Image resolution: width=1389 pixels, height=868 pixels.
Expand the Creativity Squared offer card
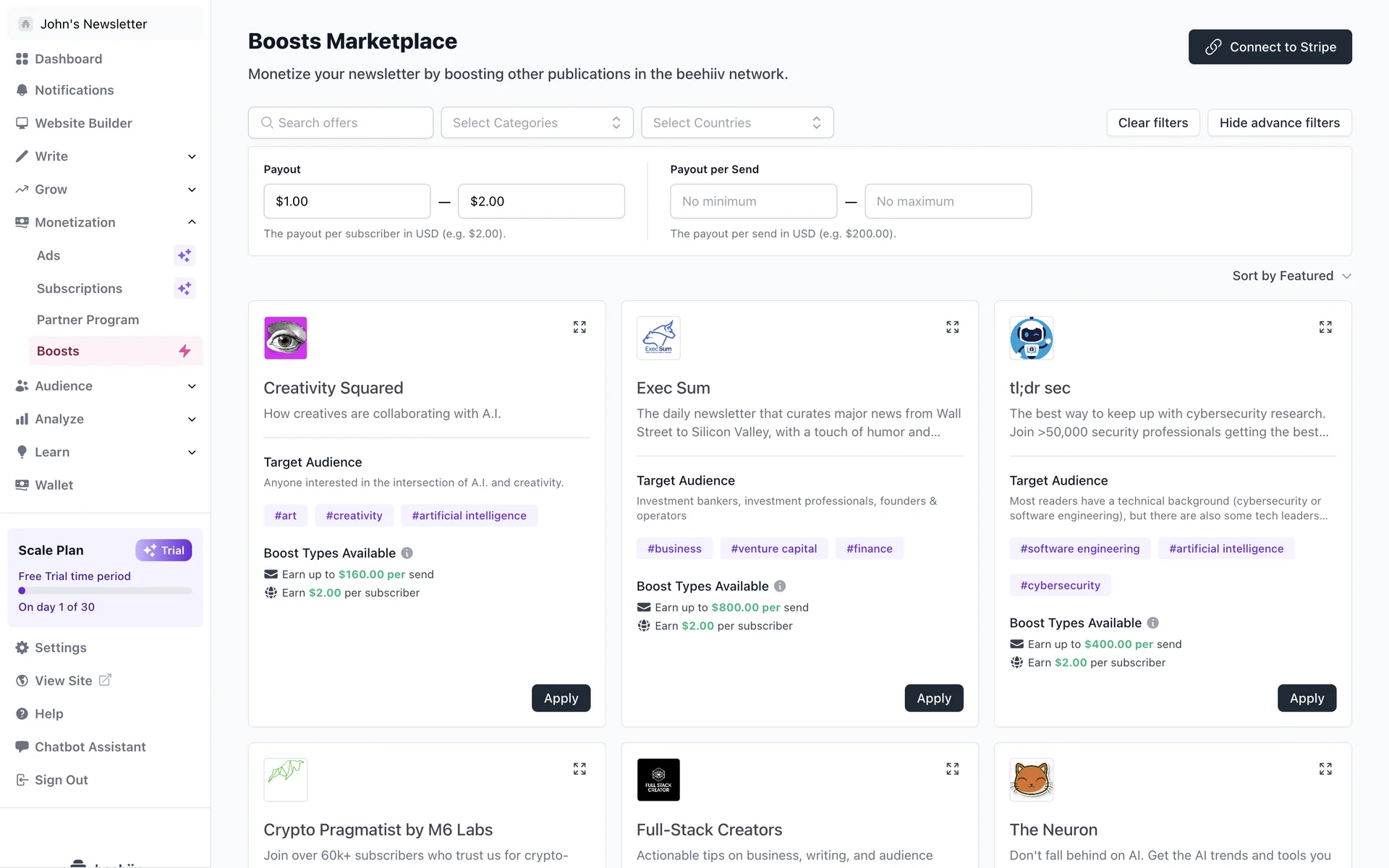pos(579,327)
